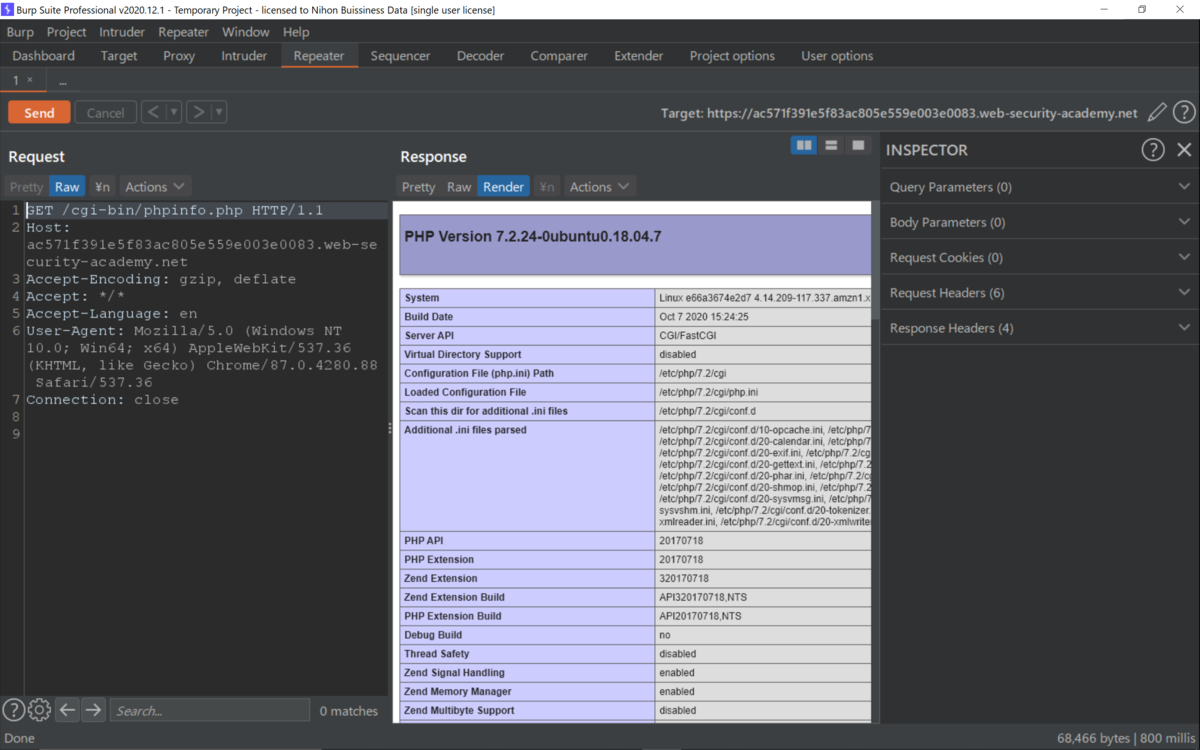This screenshot has height=750, width=1200.
Task: Switch to the Extender tab
Action: (x=639, y=56)
